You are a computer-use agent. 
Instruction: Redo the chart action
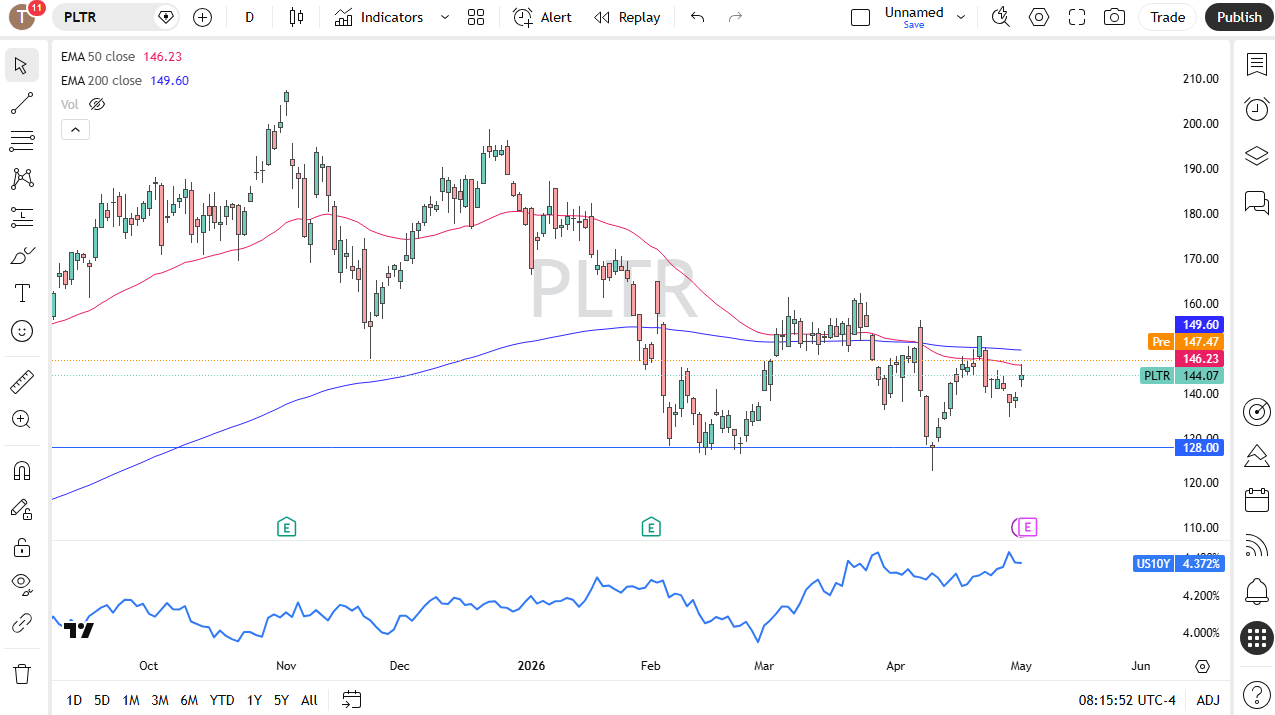[736, 17]
